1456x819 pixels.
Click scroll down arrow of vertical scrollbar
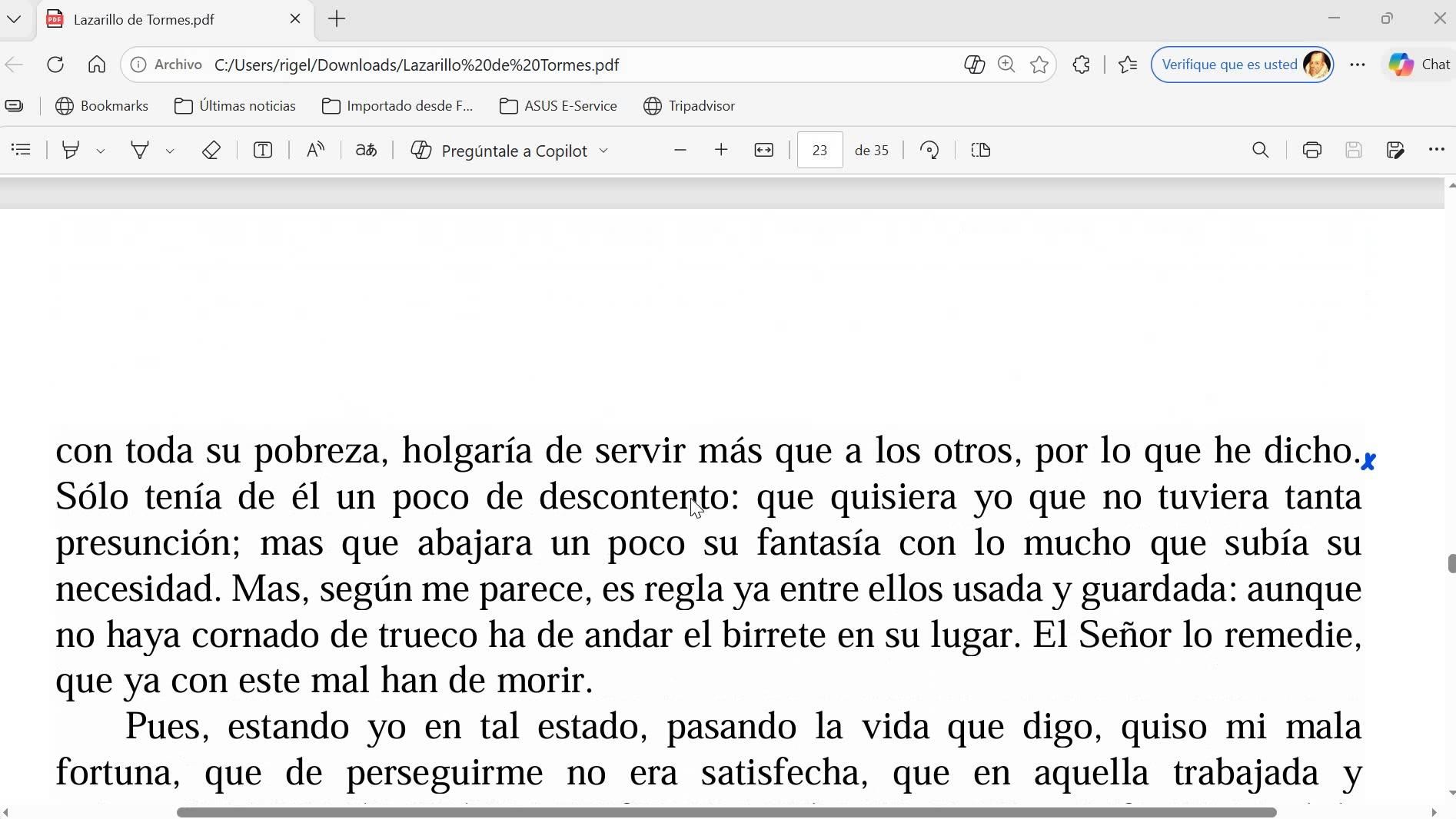[x=1451, y=793]
